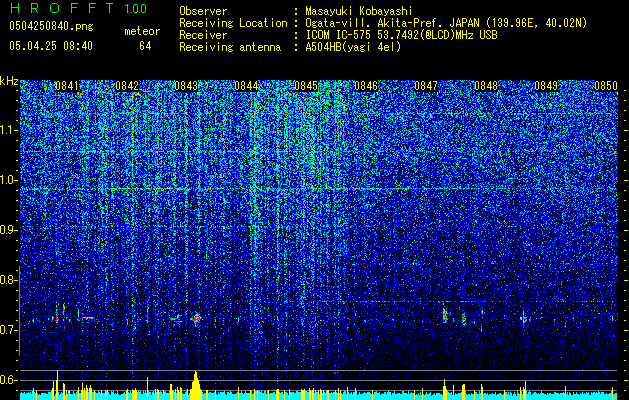
Task: Click the kHz axis unit label
Action: tap(9, 81)
